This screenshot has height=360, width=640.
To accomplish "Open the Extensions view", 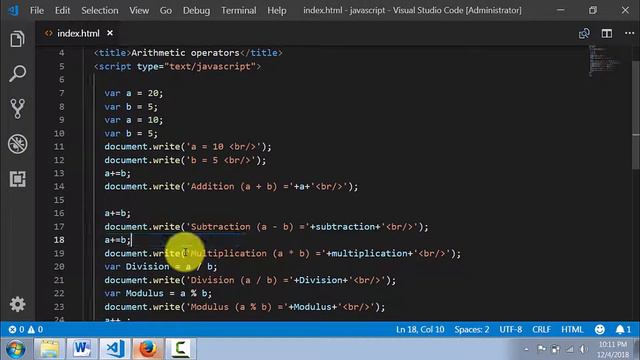I will tap(17, 179).
